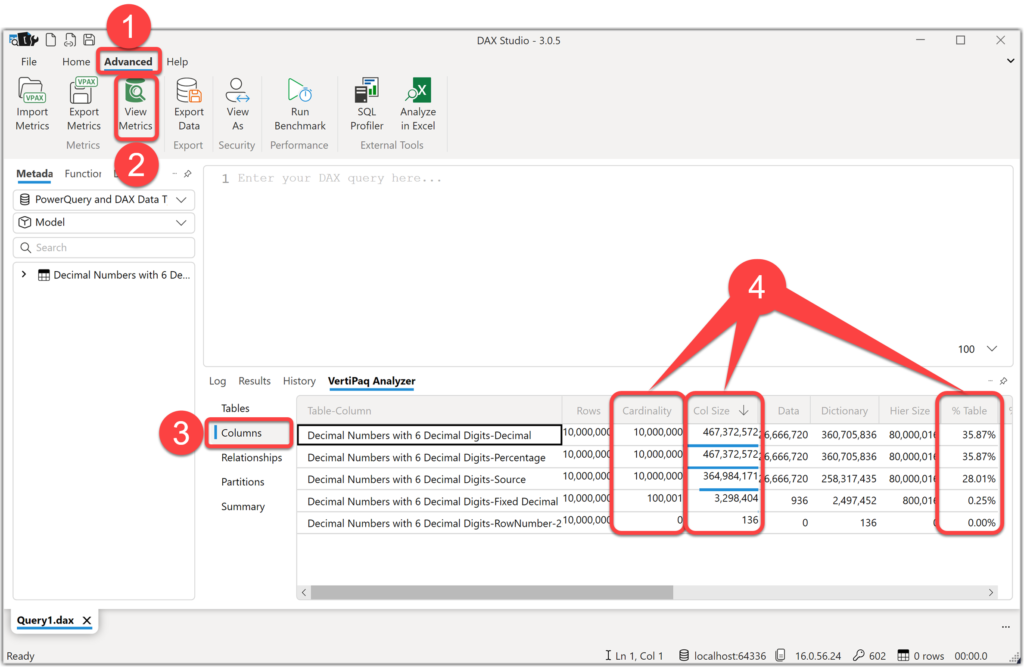Viewport: 1024px width, 667px height.
Task: Show the Partitions view
Action: click(x=242, y=481)
